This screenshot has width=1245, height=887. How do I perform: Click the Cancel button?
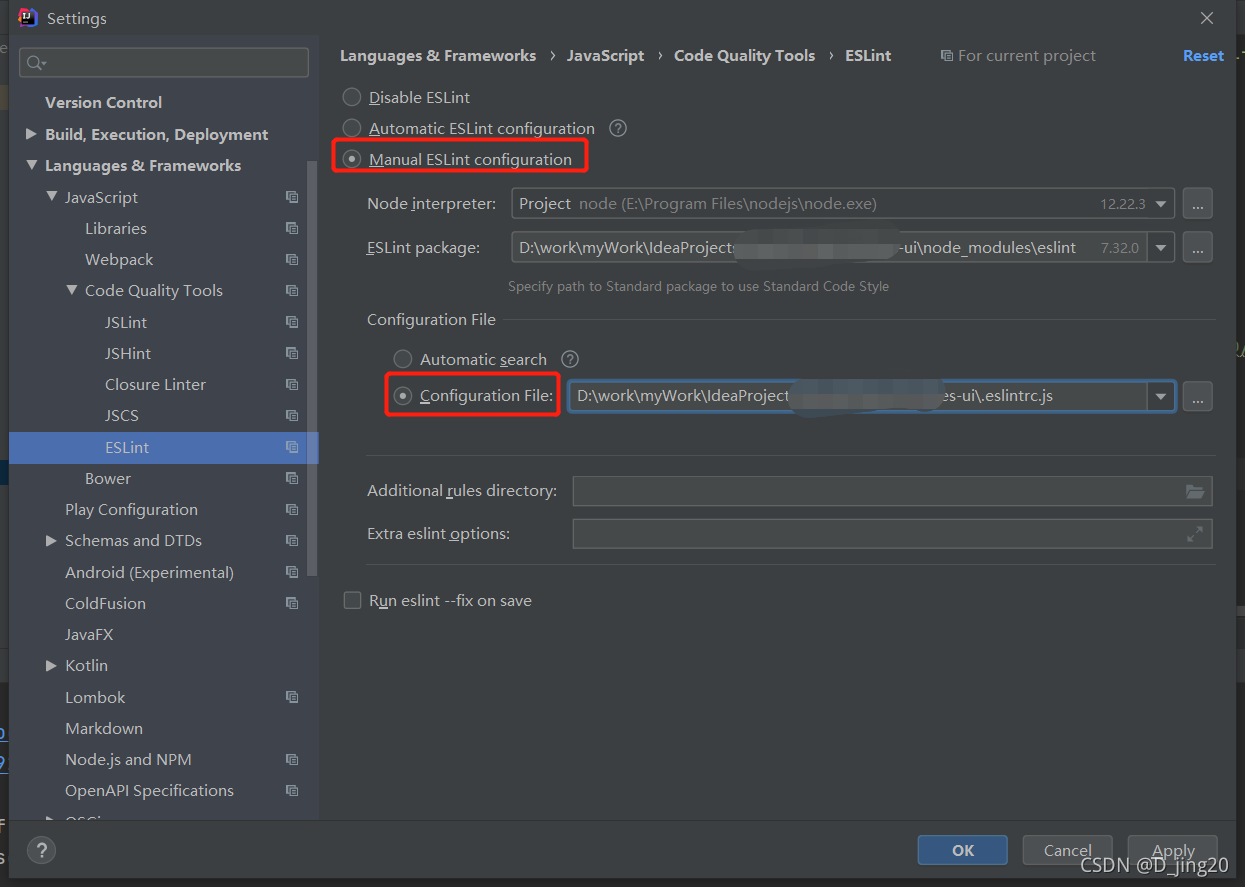[x=1068, y=850]
